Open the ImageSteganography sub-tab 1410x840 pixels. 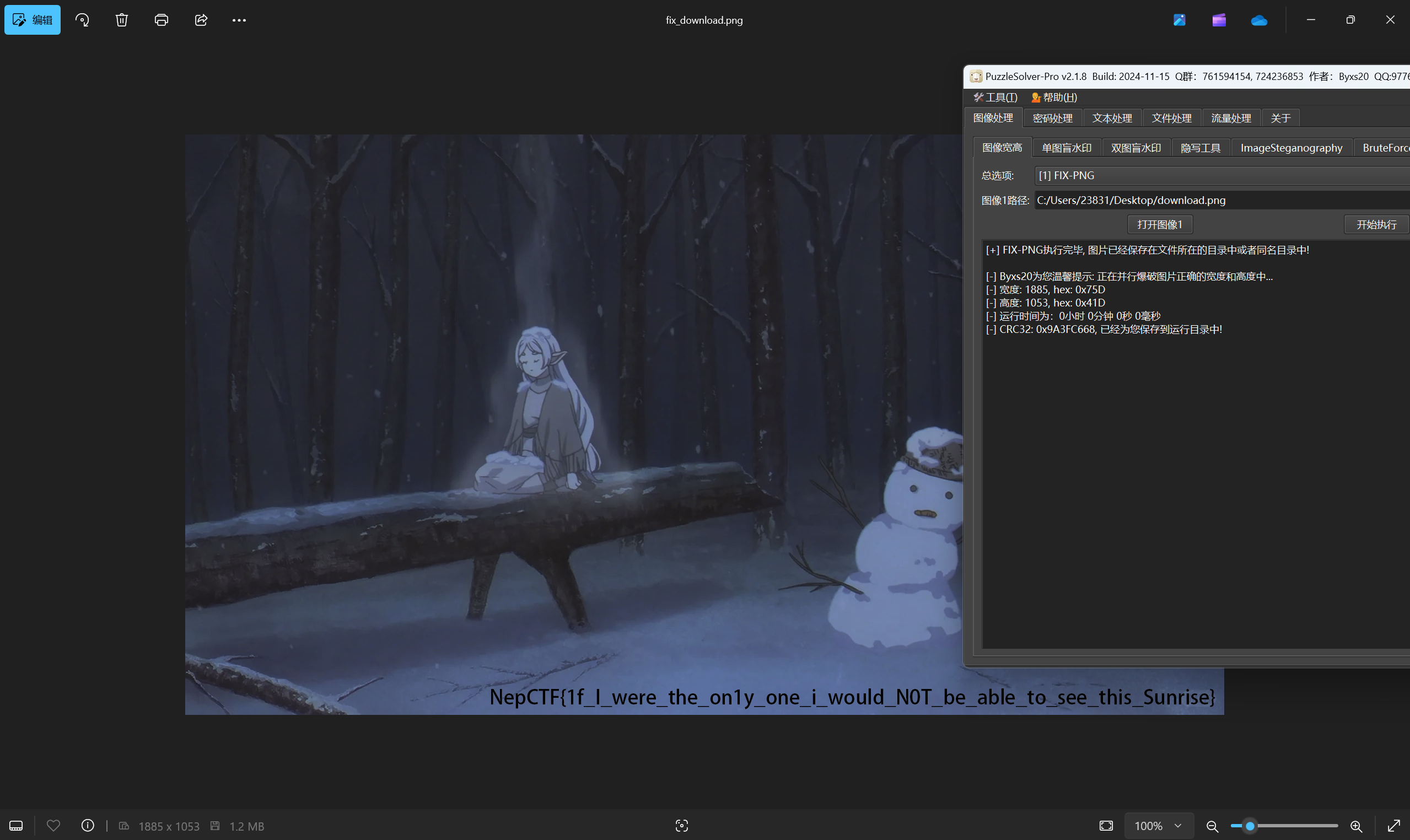tap(1291, 148)
